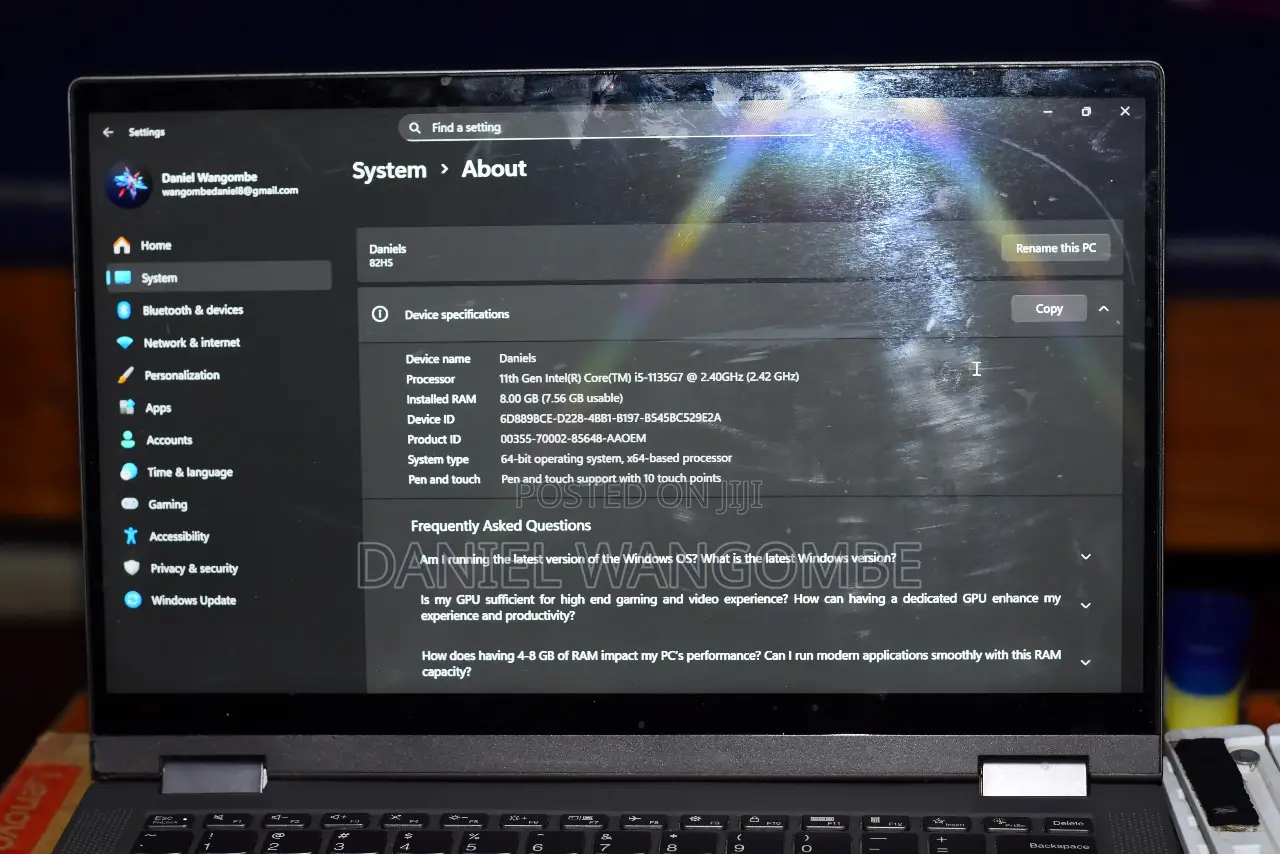Open the Daniel Wangombe profile picture
The image size is (1280, 854).
click(128, 184)
